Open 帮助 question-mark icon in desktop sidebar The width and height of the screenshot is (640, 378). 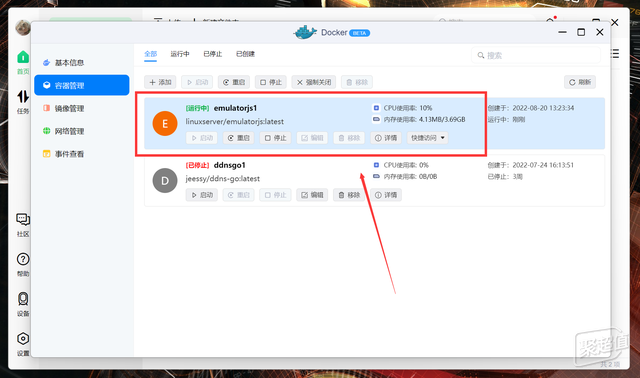23,259
